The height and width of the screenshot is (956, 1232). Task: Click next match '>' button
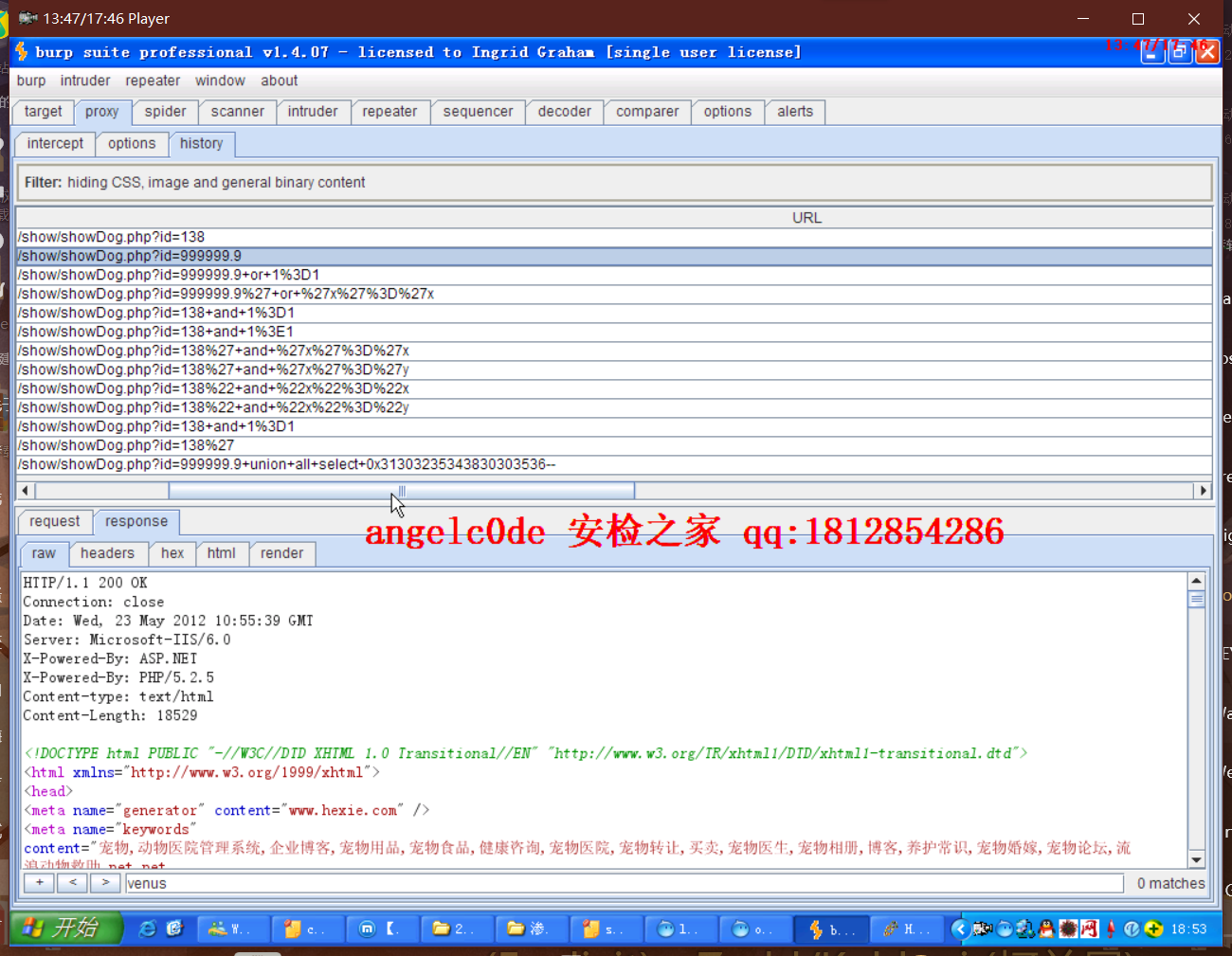[105, 883]
